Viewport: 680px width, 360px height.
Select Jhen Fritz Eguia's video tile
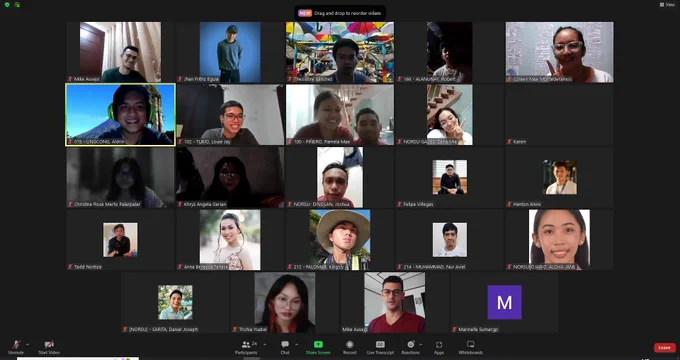click(x=230, y=52)
